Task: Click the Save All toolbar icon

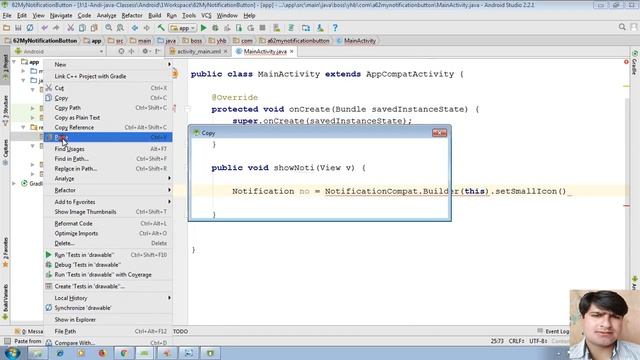Action: coord(18,28)
